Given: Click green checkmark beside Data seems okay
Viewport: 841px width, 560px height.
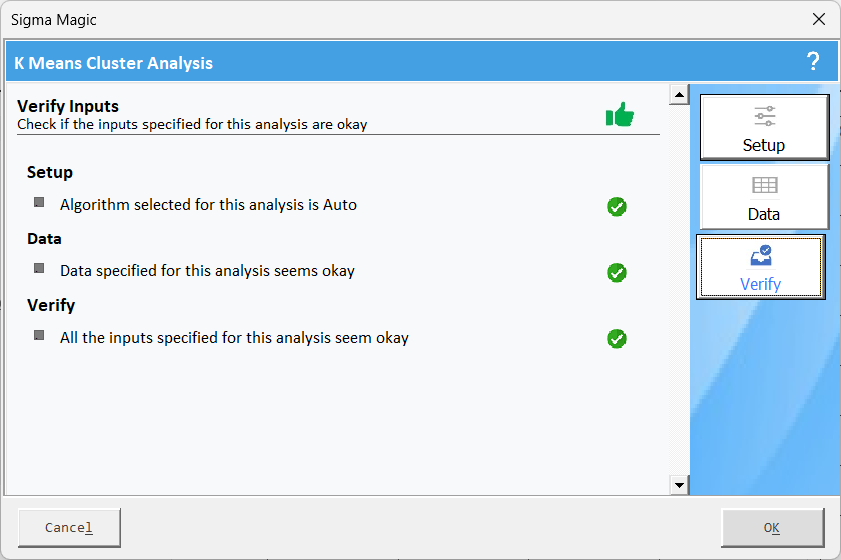Looking at the screenshot, I should 617,273.
